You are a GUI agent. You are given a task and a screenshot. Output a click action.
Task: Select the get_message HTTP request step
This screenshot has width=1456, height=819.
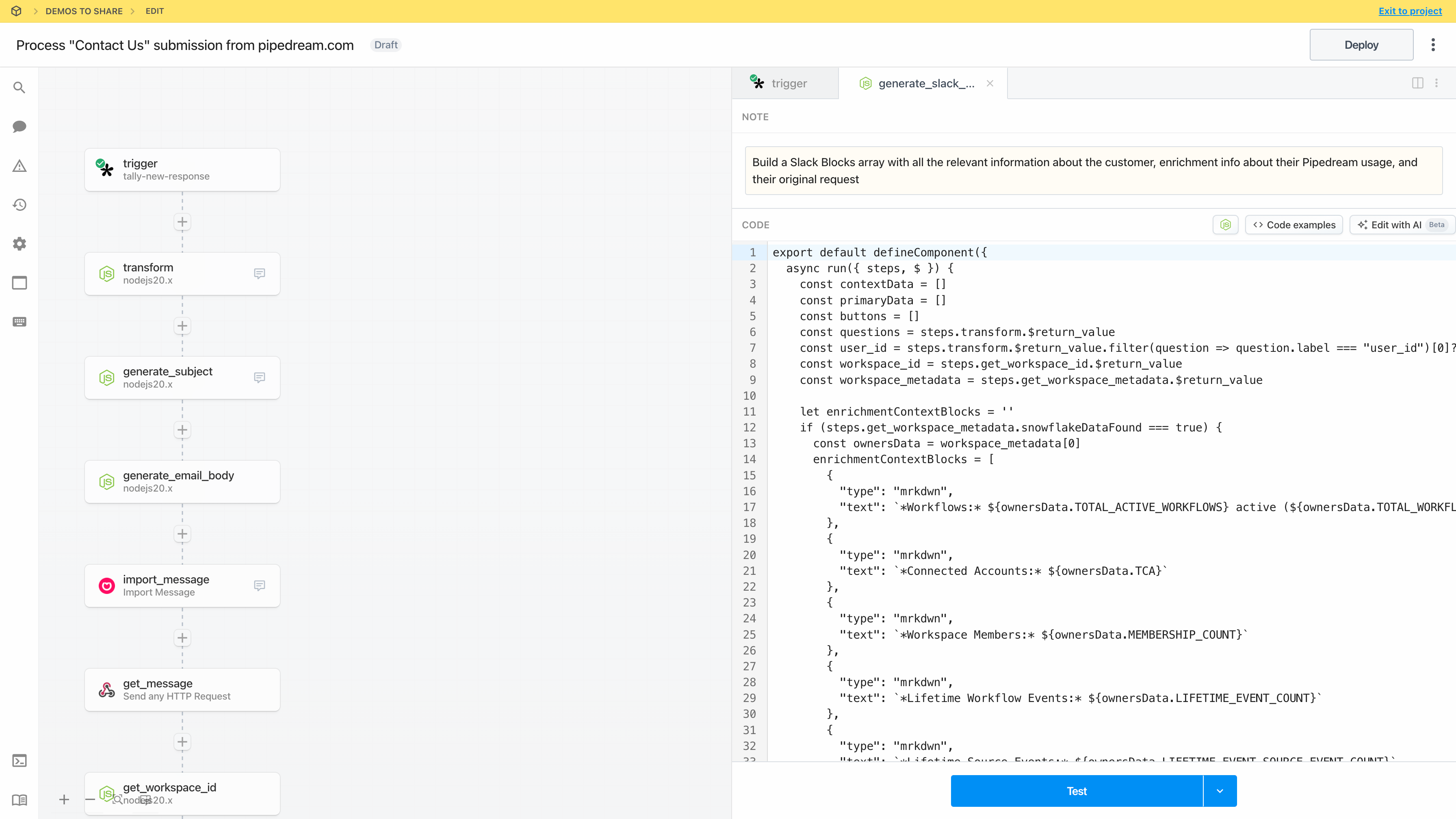pyautogui.click(x=182, y=689)
